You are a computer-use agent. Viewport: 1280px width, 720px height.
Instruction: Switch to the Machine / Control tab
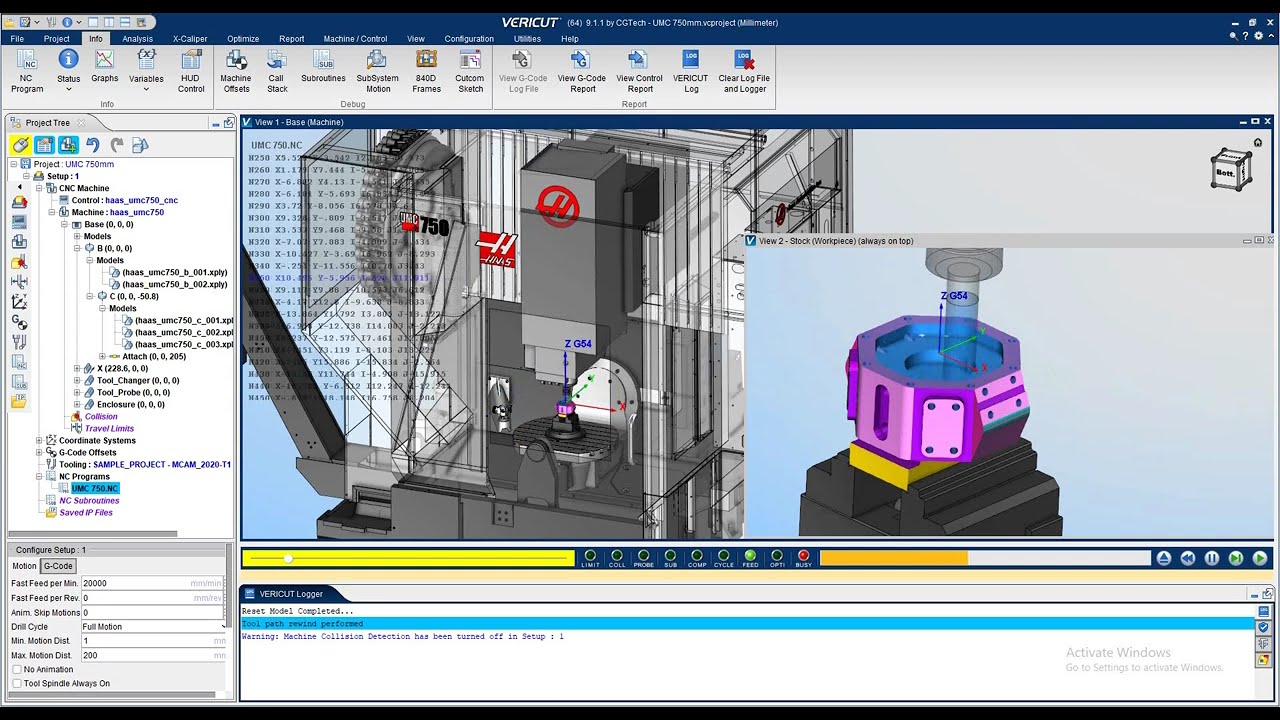(x=355, y=39)
